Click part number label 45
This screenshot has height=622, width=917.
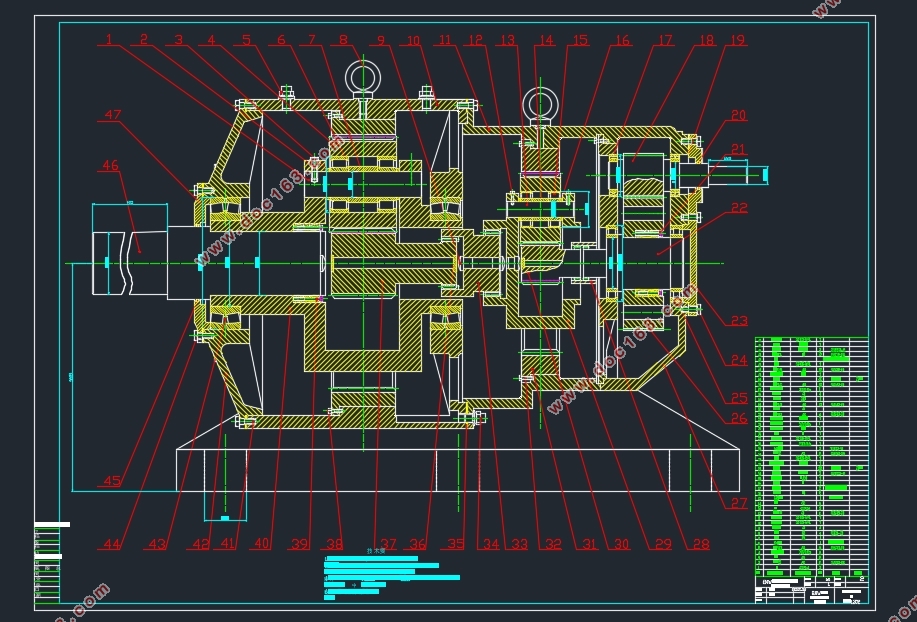coord(111,481)
